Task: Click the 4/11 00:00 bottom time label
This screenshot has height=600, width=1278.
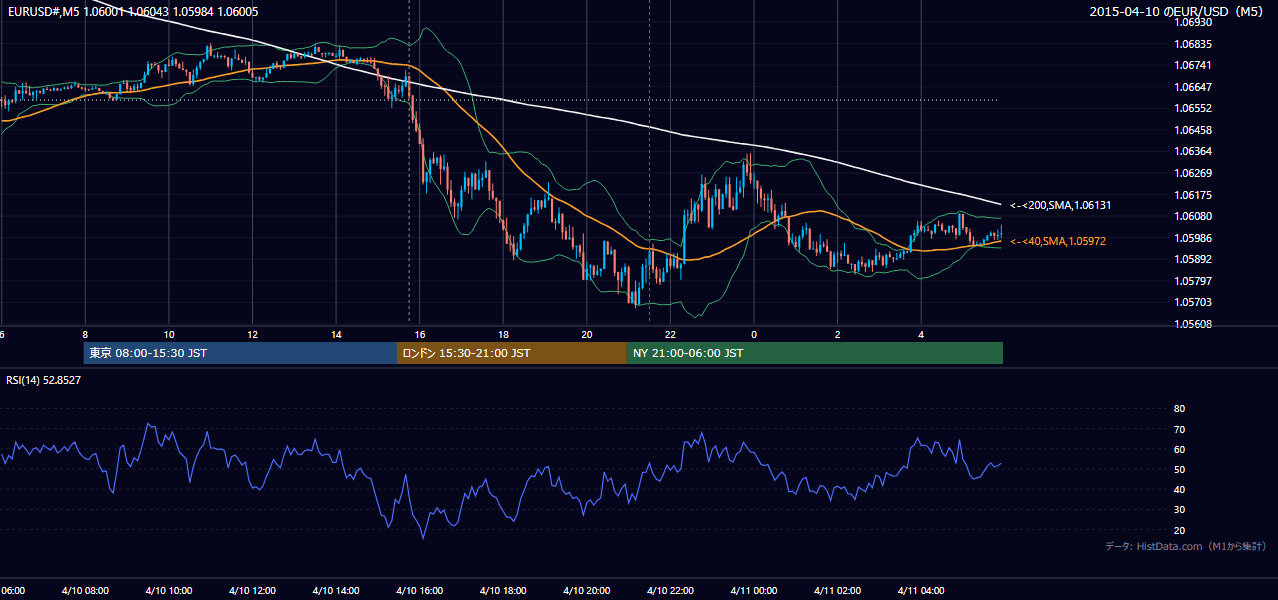Action: click(x=754, y=590)
